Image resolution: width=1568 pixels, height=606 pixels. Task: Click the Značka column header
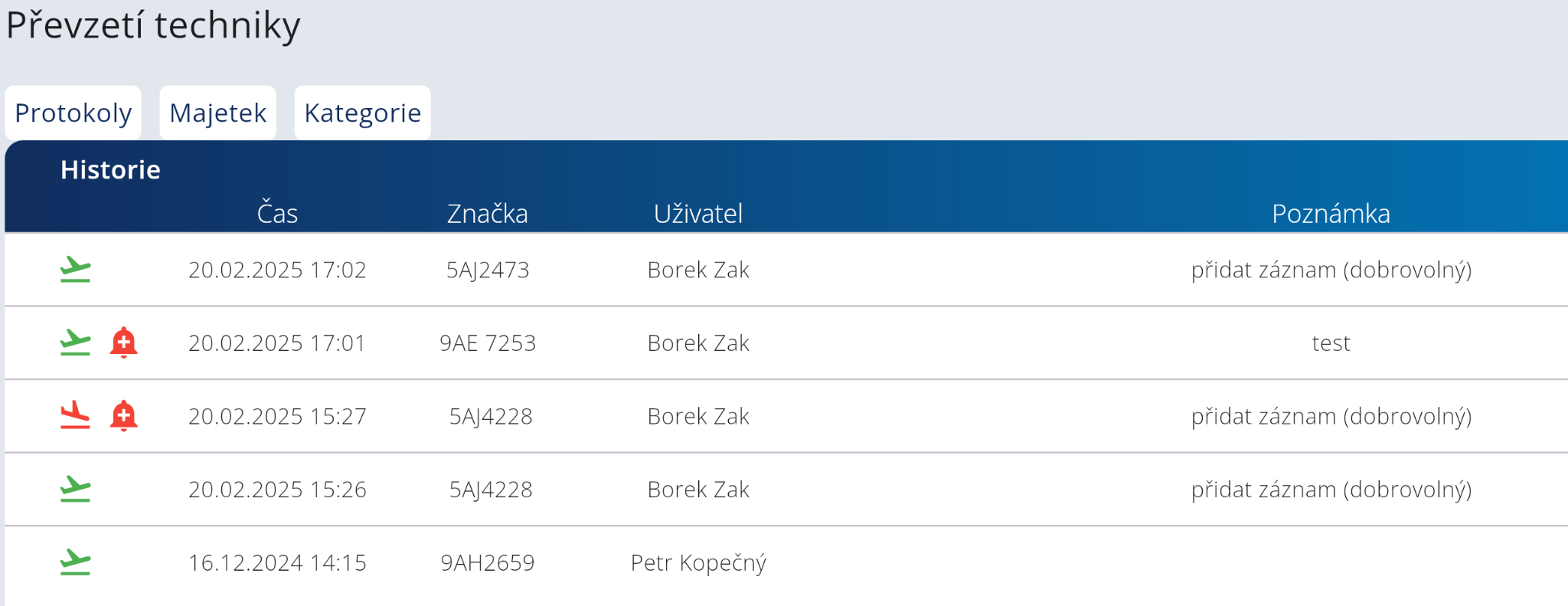click(x=488, y=213)
